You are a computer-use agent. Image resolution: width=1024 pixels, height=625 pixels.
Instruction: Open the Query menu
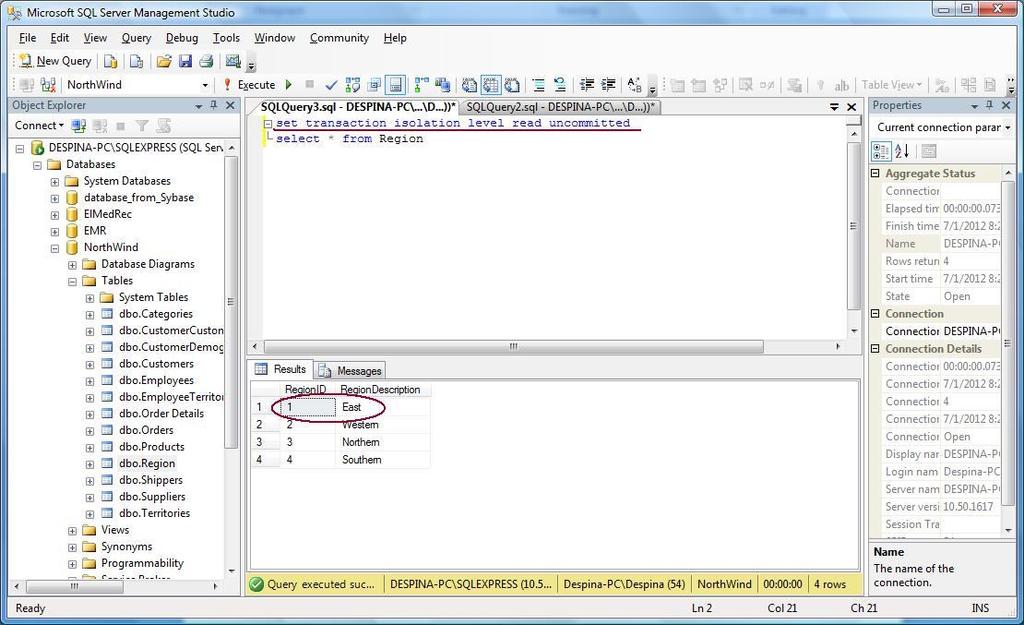[136, 38]
